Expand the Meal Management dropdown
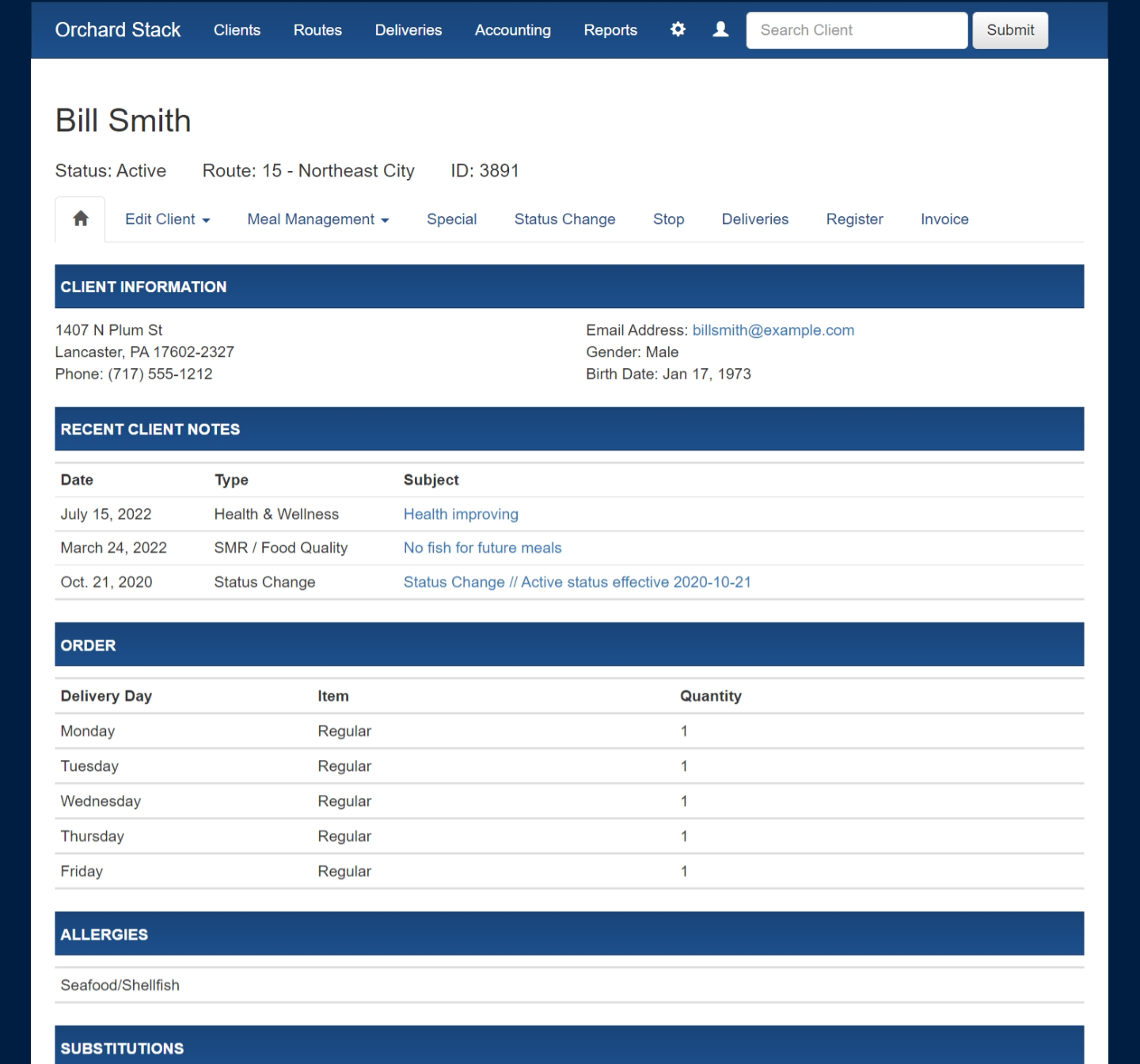This screenshot has height=1064, width=1140. tap(318, 219)
